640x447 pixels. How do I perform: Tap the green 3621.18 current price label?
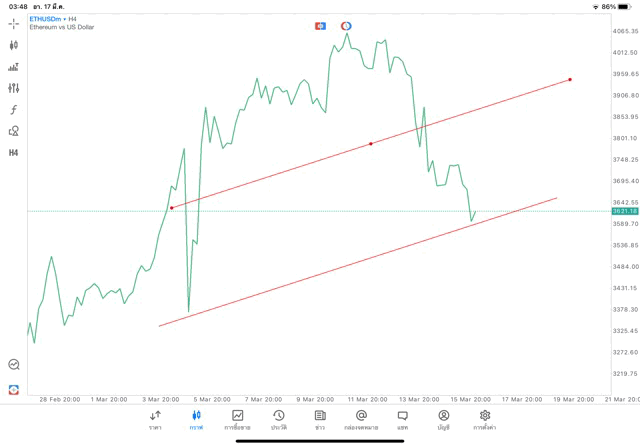(x=623, y=211)
